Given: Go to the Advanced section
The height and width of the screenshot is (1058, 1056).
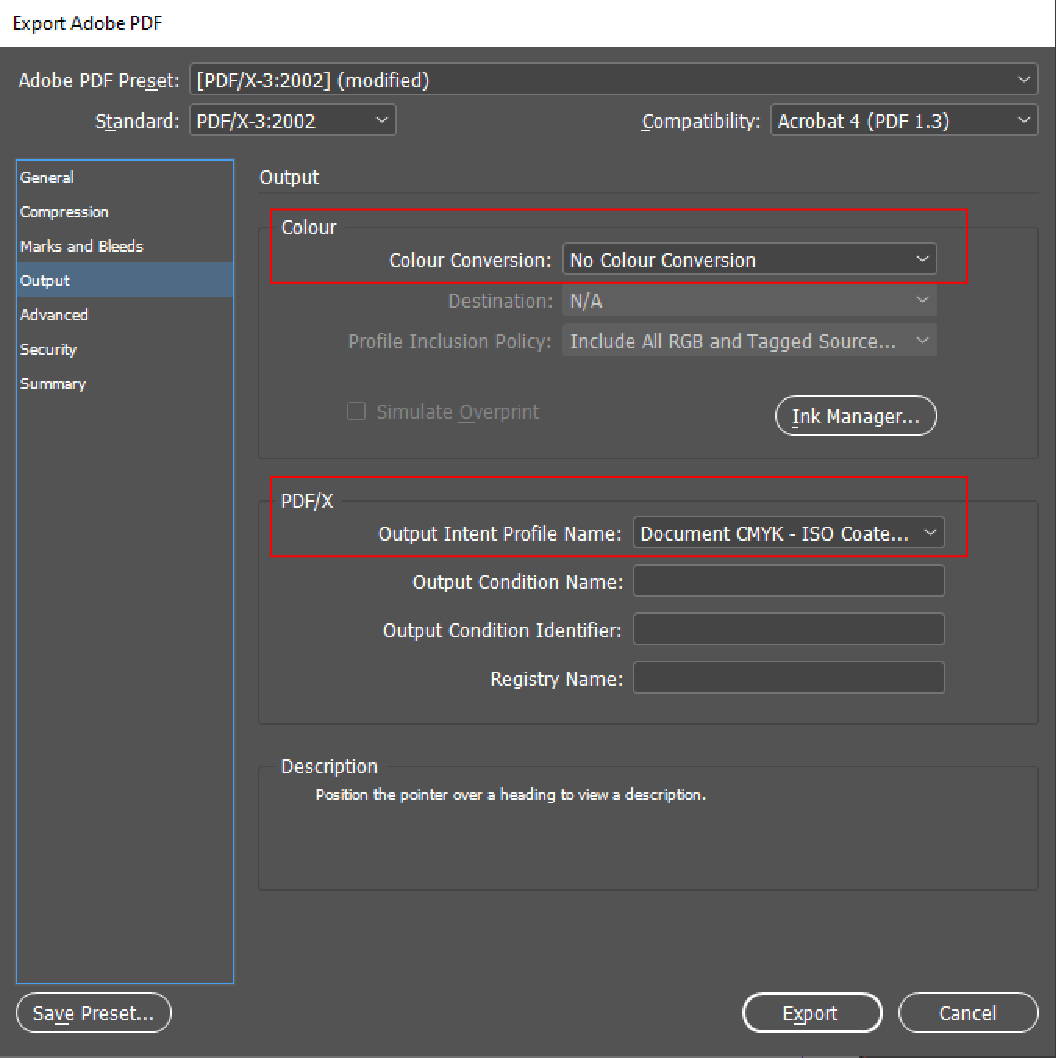Looking at the screenshot, I should pos(54,315).
